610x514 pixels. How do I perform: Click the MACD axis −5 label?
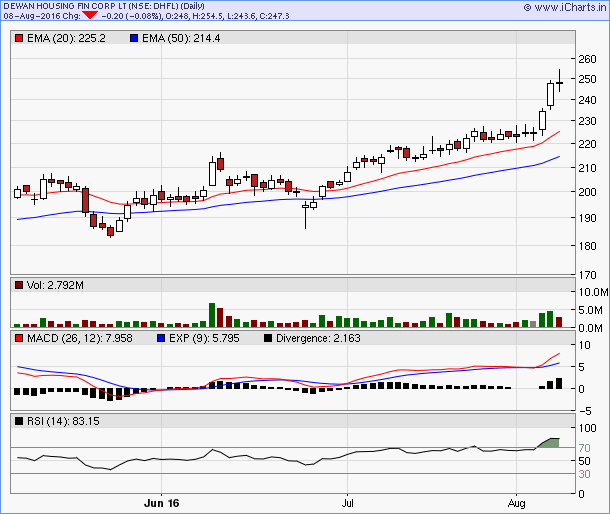[x=585, y=411]
